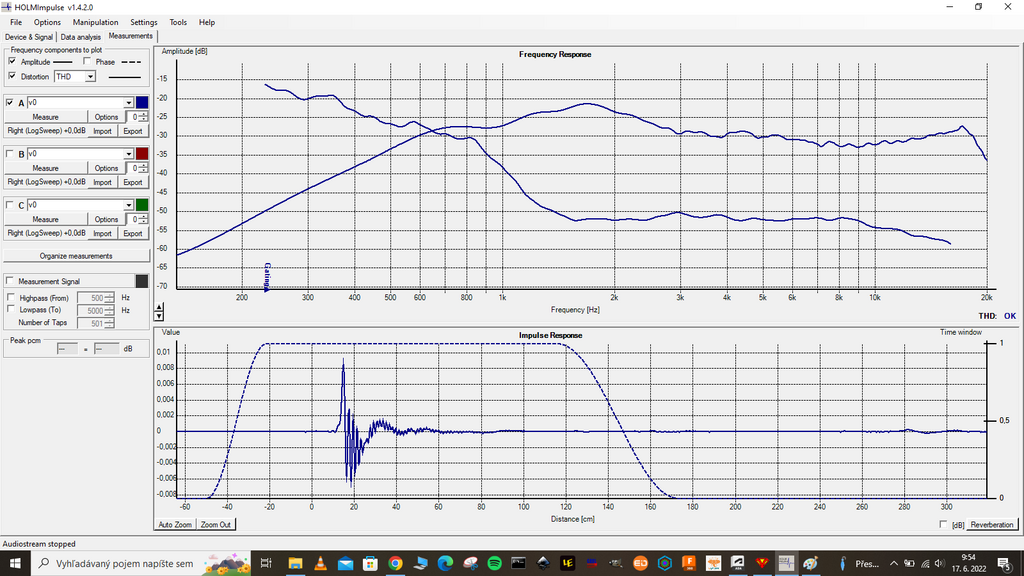
Task: Click the Highpass frequency input field
Action: pos(91,298)
